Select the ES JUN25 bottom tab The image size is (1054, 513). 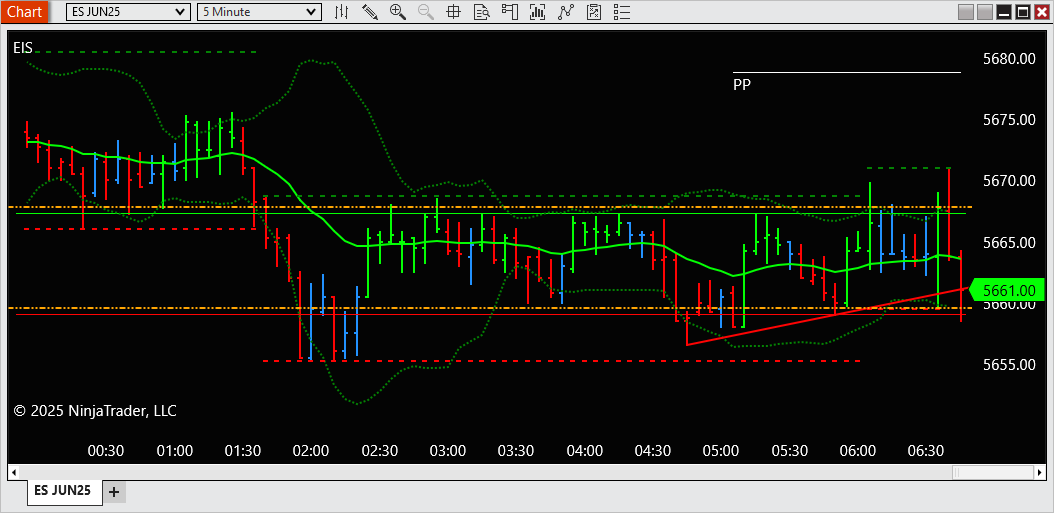65,491
